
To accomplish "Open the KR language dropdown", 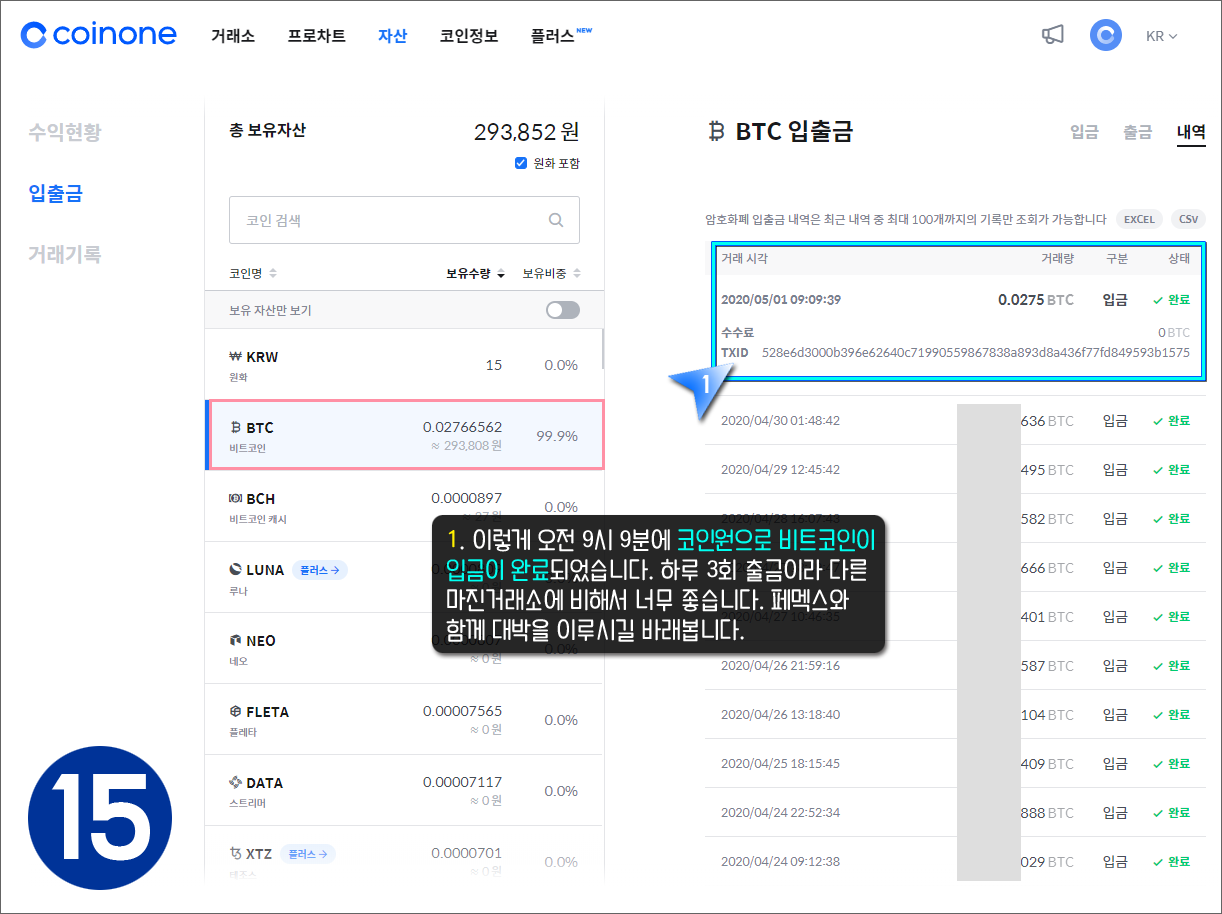I will click(1162, 36).
